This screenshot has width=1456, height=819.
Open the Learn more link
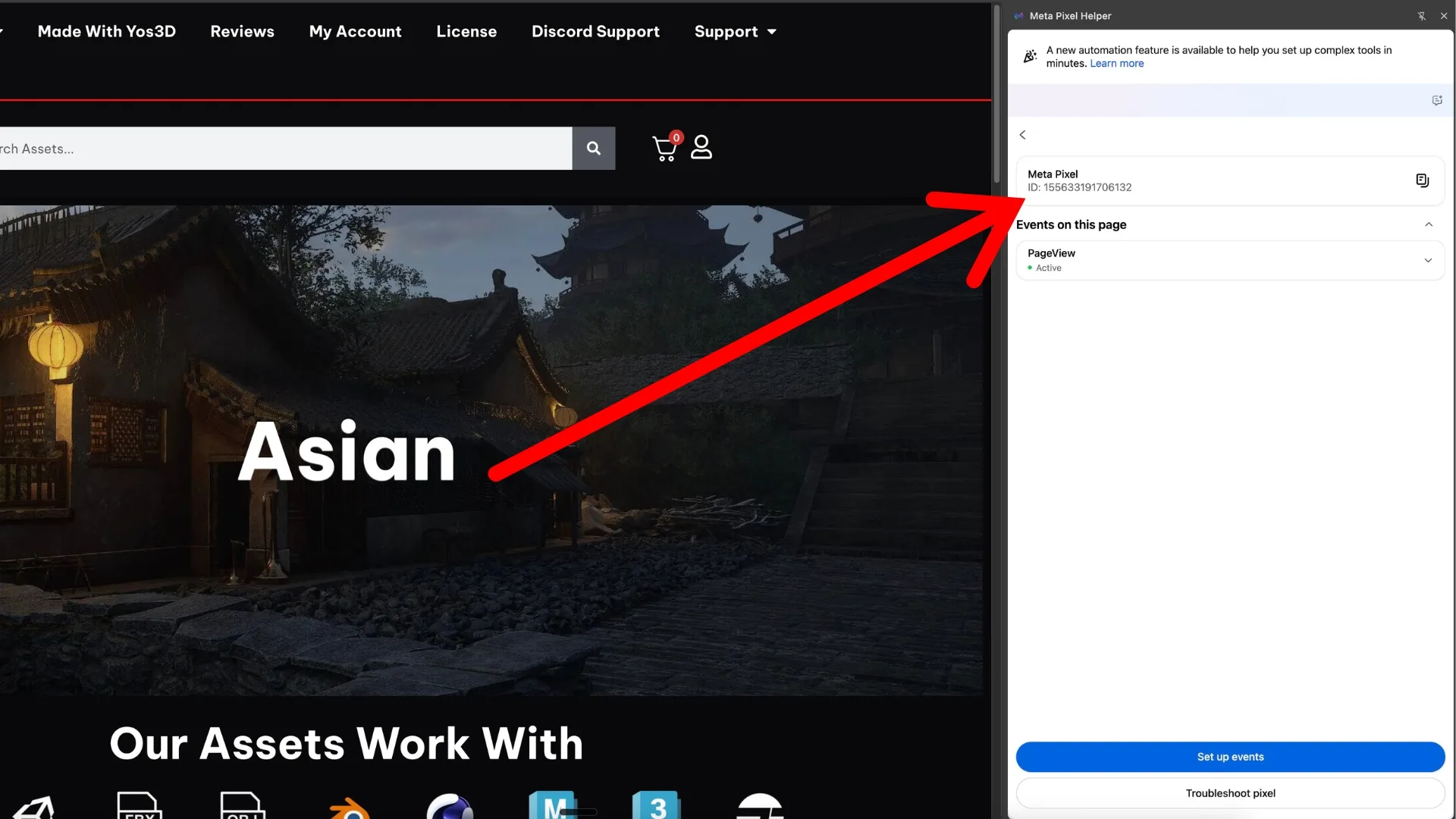[x=1116, y=64]
